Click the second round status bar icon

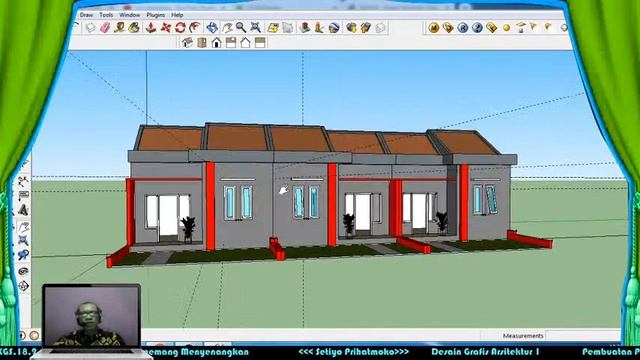point(34,336)
